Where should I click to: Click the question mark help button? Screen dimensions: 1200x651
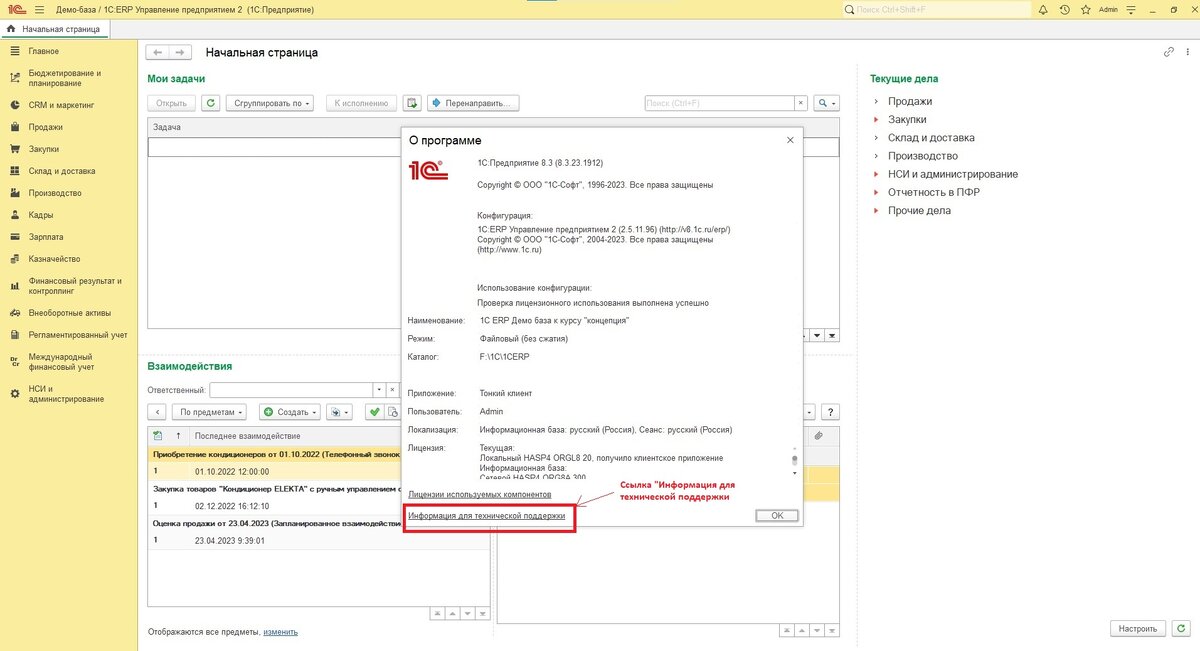pyautogui.click(x=829, y=411)
